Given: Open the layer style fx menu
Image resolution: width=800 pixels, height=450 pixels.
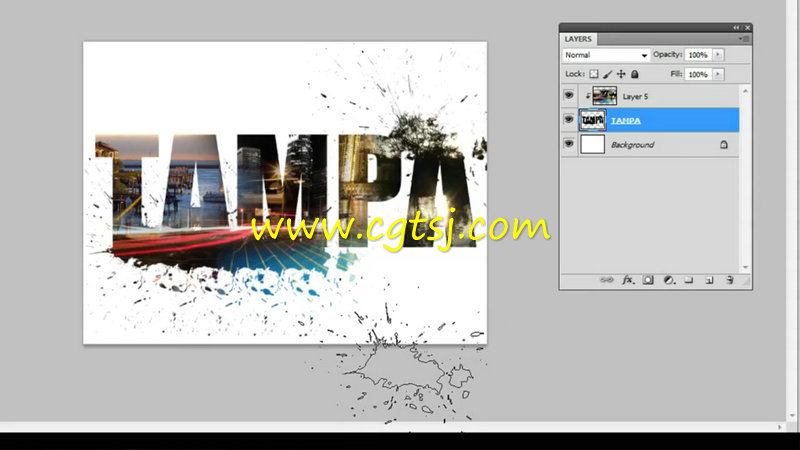Looking at the screenshot, I should pos(628,280).
